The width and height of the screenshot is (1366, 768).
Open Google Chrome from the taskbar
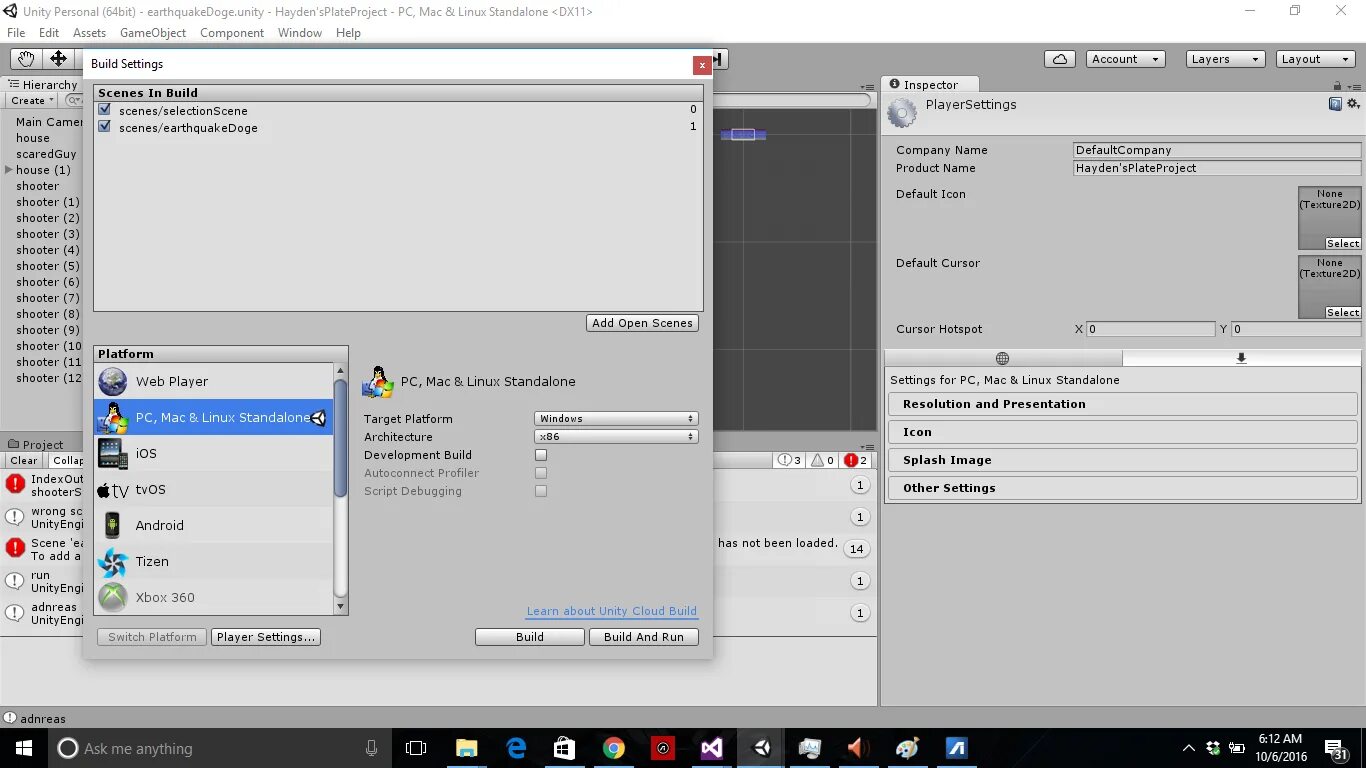(x=614, y=748)
